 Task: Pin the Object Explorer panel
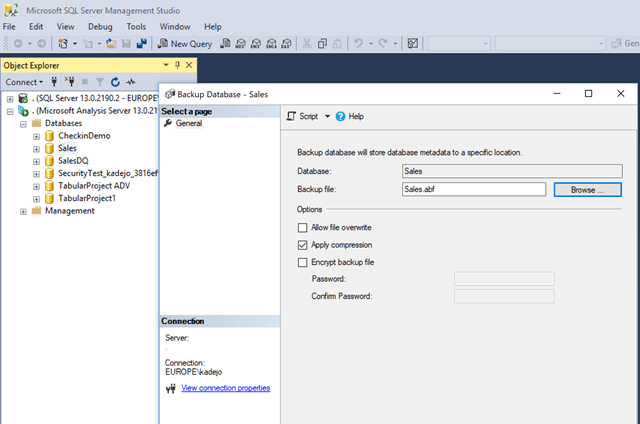point(178,65)
